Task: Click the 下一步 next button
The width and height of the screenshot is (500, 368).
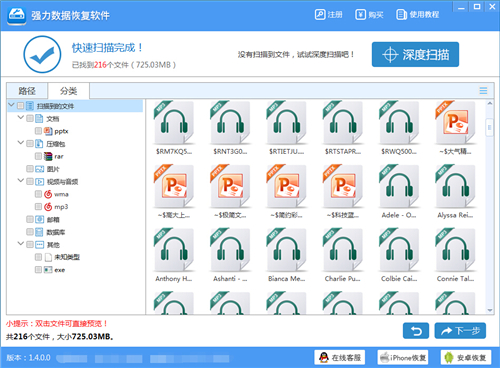Action: [460, 331]
